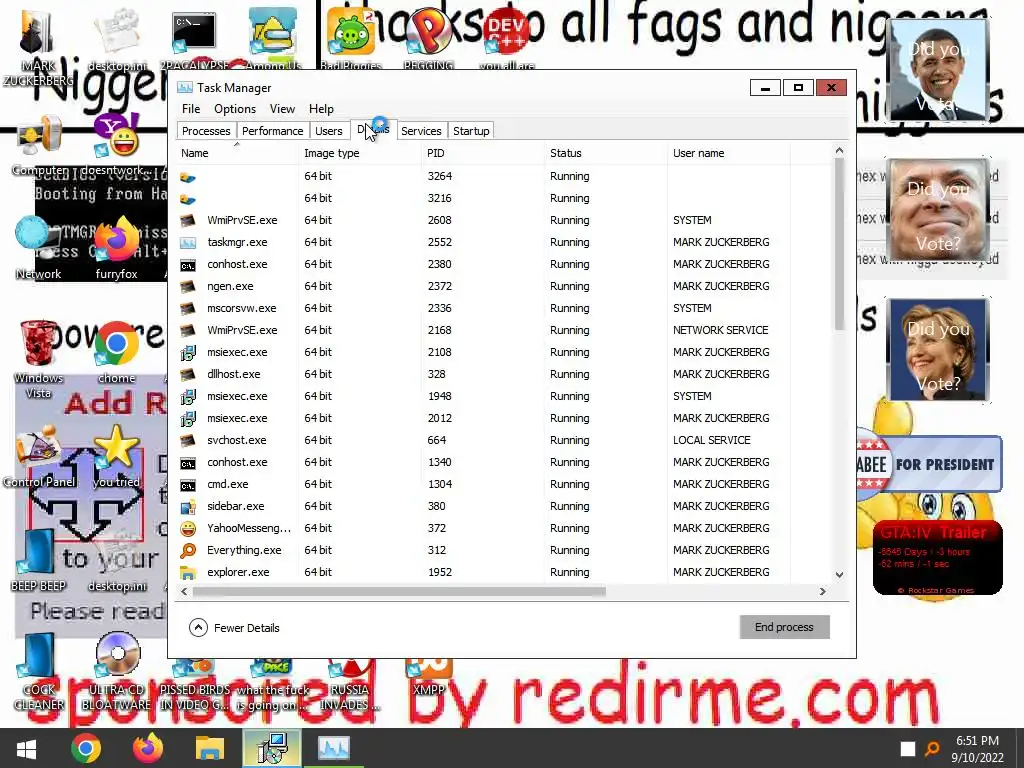Click the End process button
Screen dimensions: 1024x768
[784, 627]
